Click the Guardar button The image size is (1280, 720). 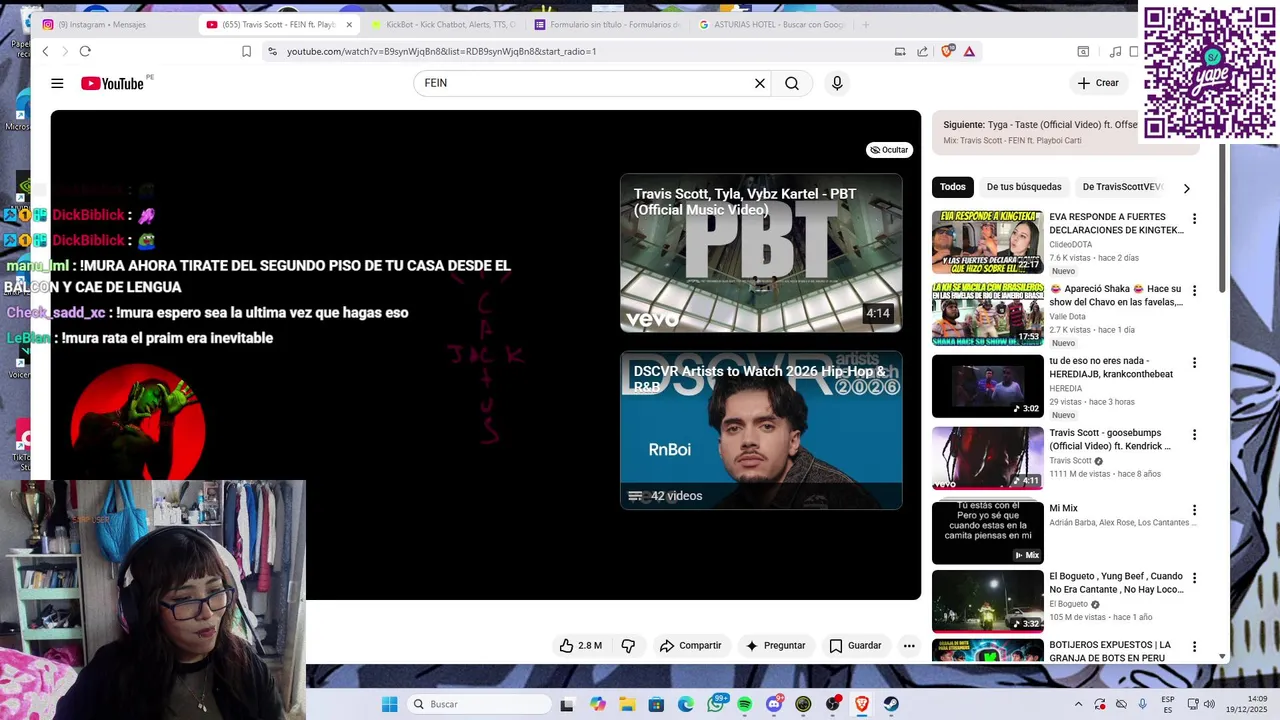pyautogui.click(x=855, y=646)
